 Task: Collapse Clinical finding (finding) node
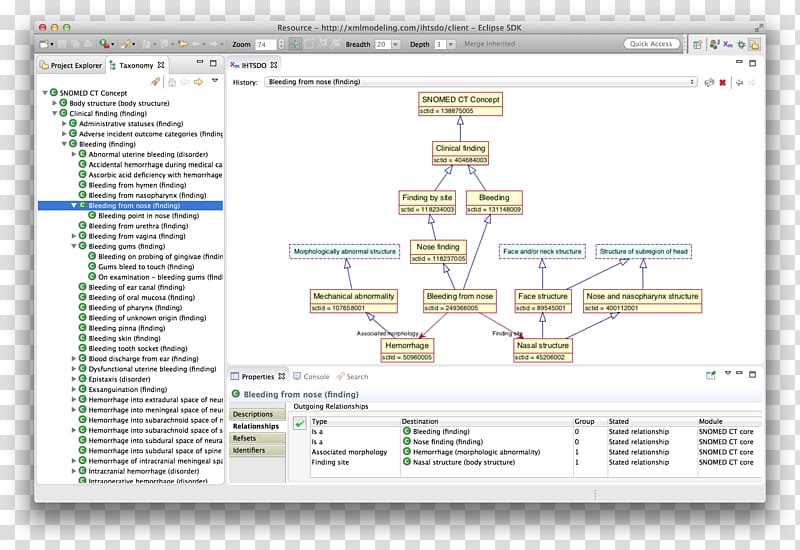point(55,113)
